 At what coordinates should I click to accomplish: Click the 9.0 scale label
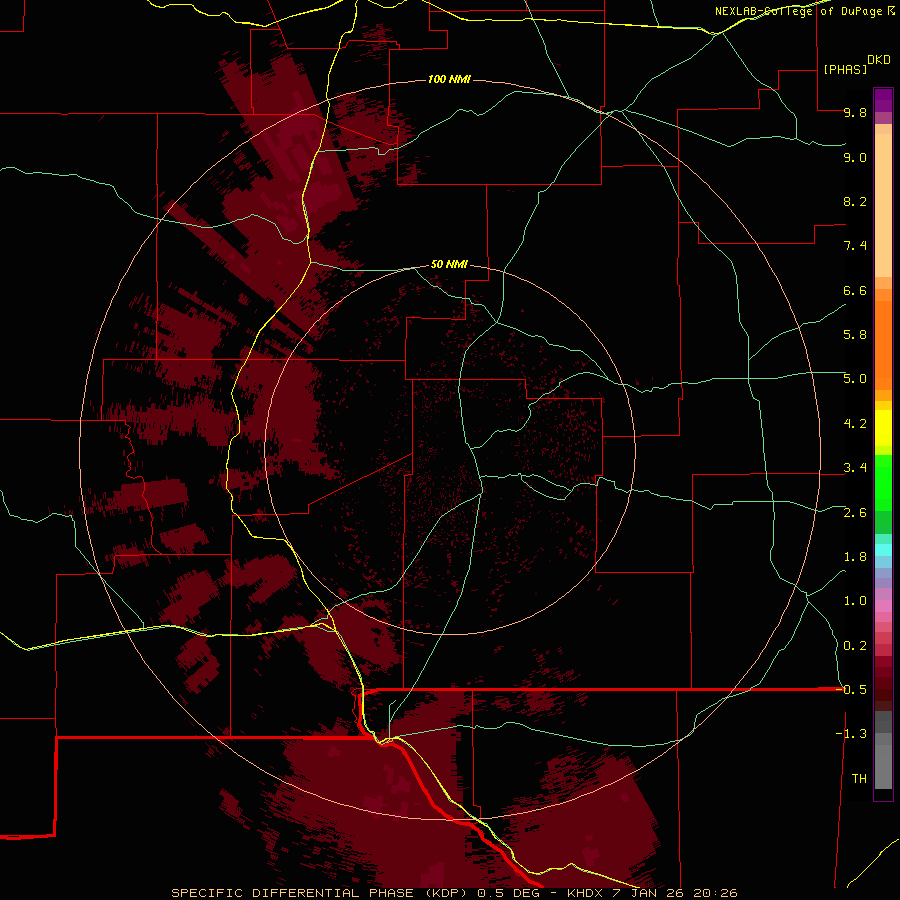(x=855, y=157)
